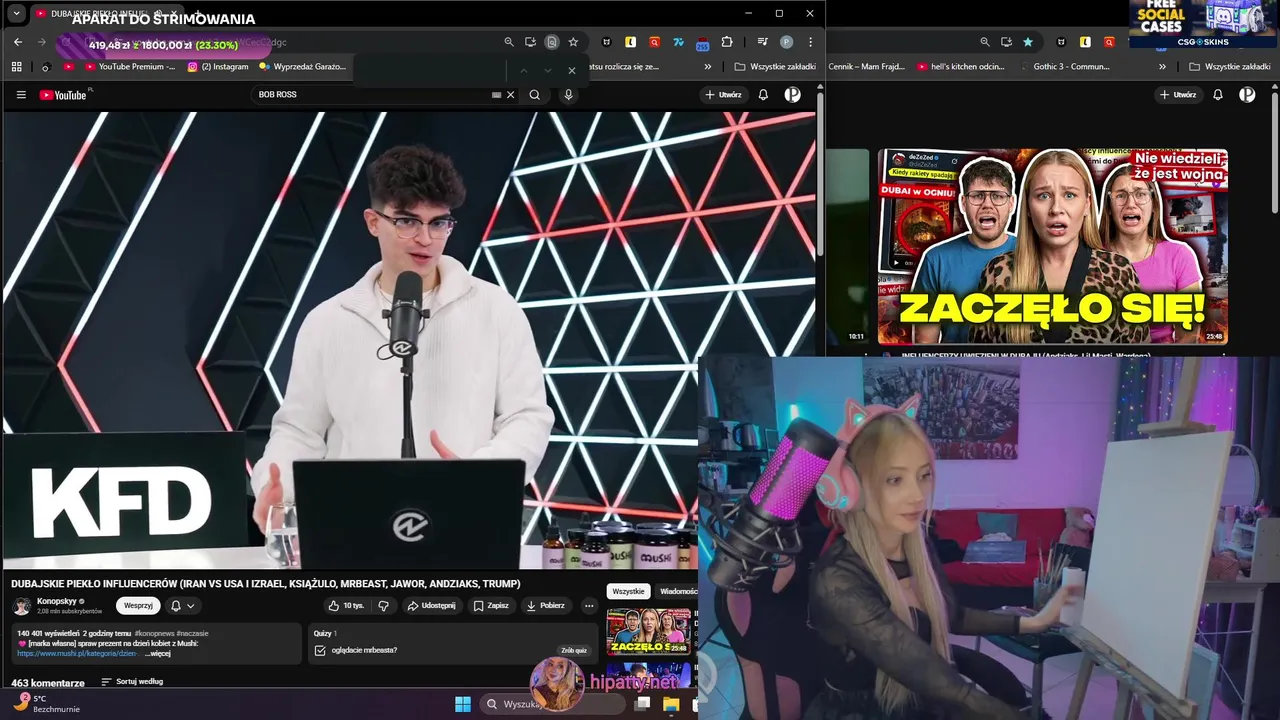
Task: Click Chrome profile avatar in toolbar
Action: [787, 42]
